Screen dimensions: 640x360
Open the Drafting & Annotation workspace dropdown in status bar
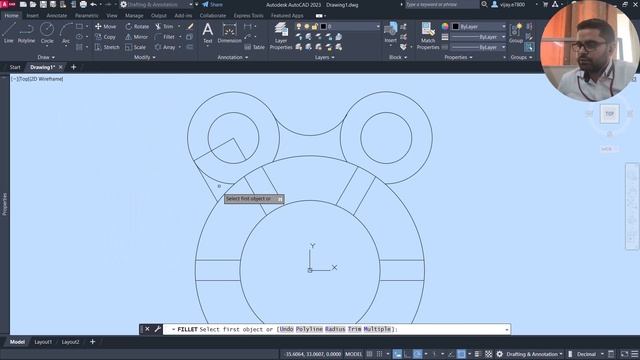pos(534,354)
